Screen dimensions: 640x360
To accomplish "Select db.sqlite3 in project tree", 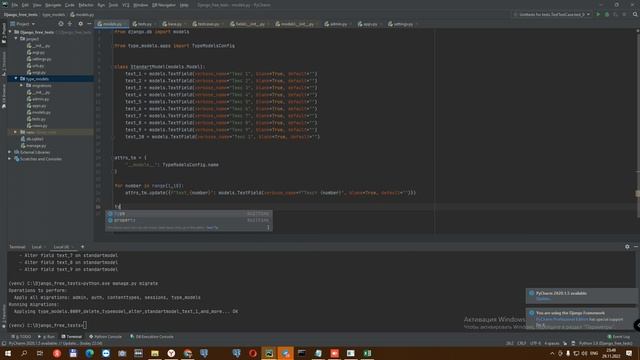I will point(32,139).
